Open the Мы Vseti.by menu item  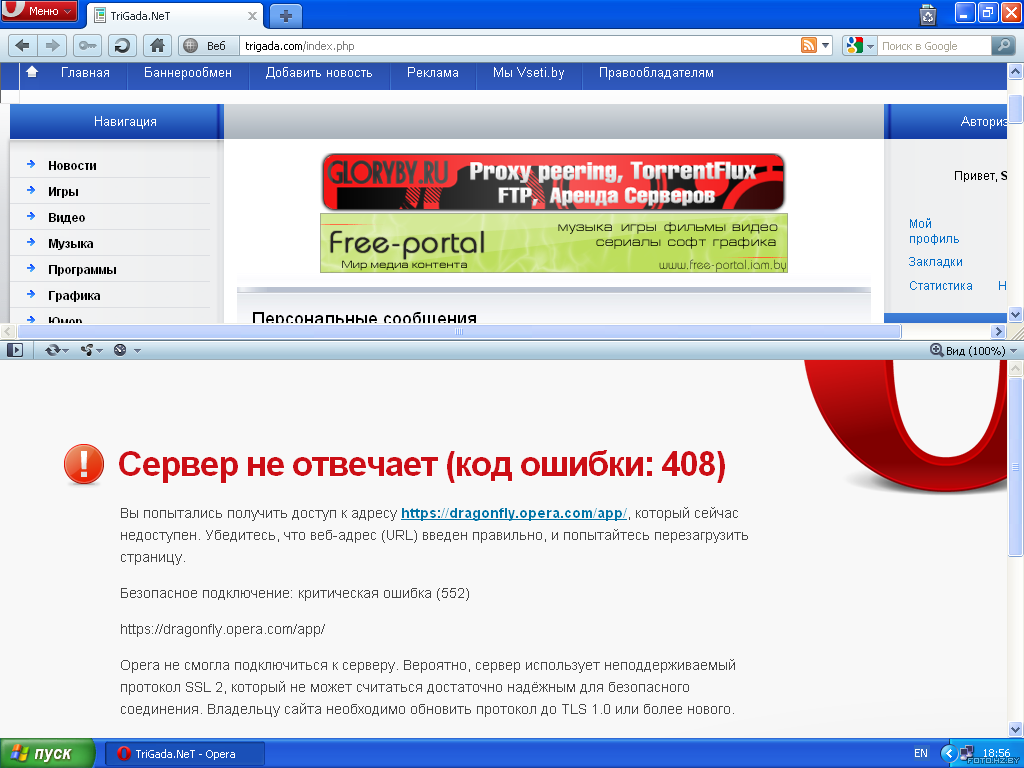(x=528, y=72)
